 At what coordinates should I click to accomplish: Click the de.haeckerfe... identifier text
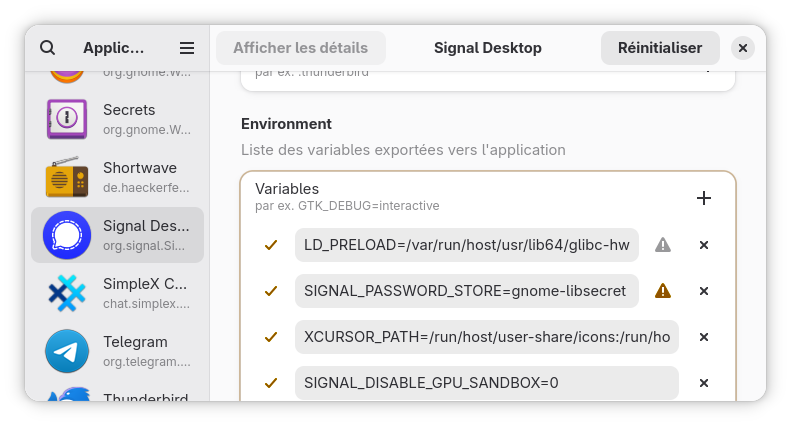[146, 188]
